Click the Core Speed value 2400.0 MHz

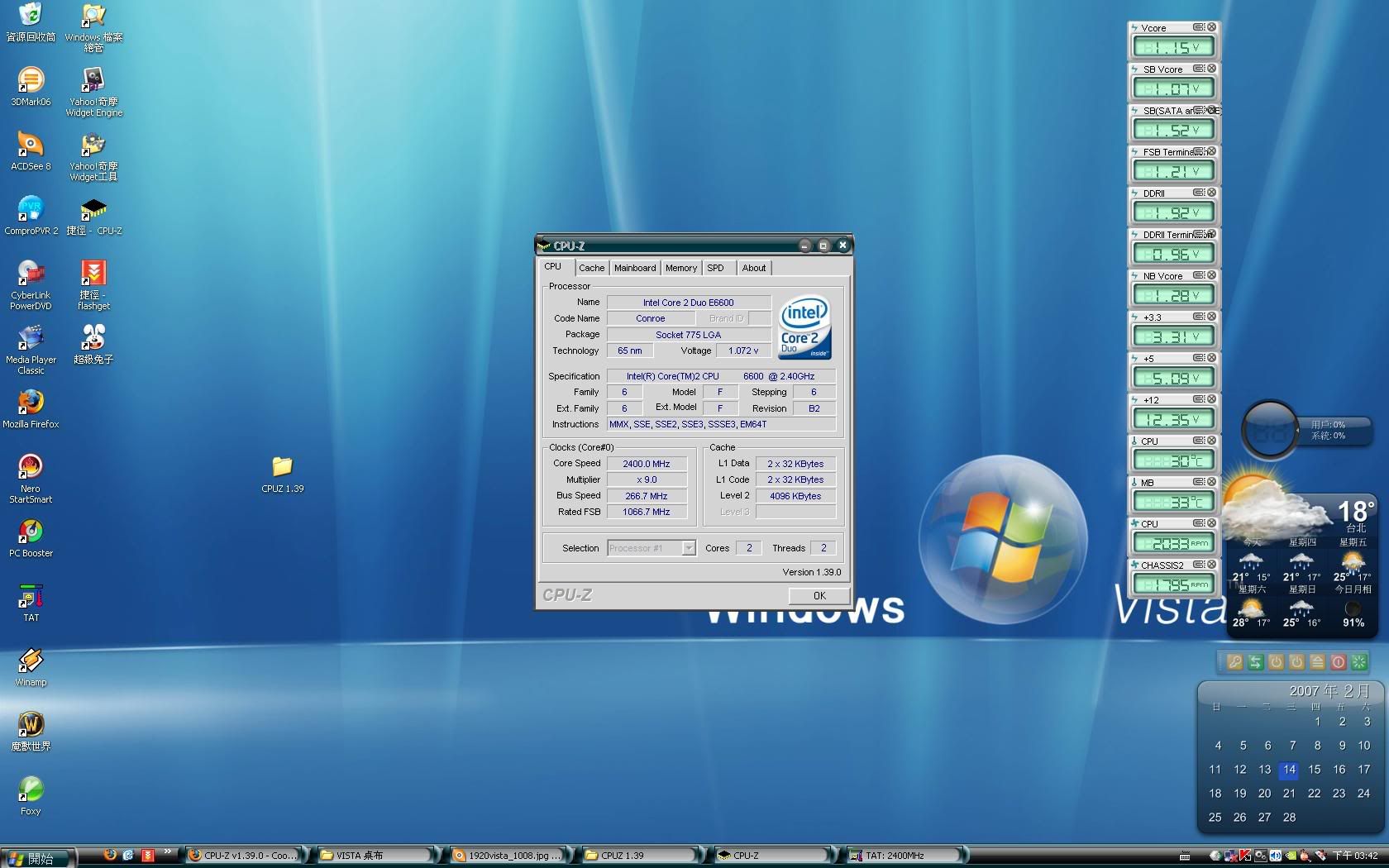pyautogui.click(x=647, y=464)
